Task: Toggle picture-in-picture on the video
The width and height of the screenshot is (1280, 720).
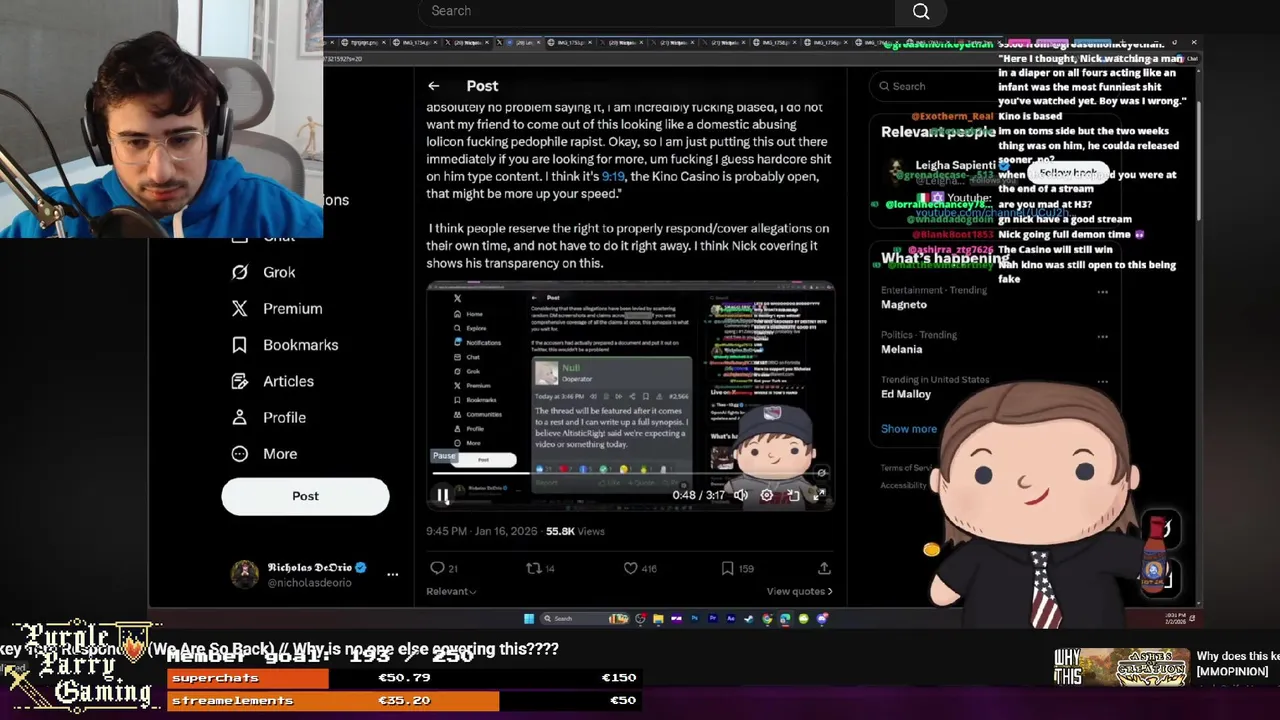Action: tap(793, 495)
